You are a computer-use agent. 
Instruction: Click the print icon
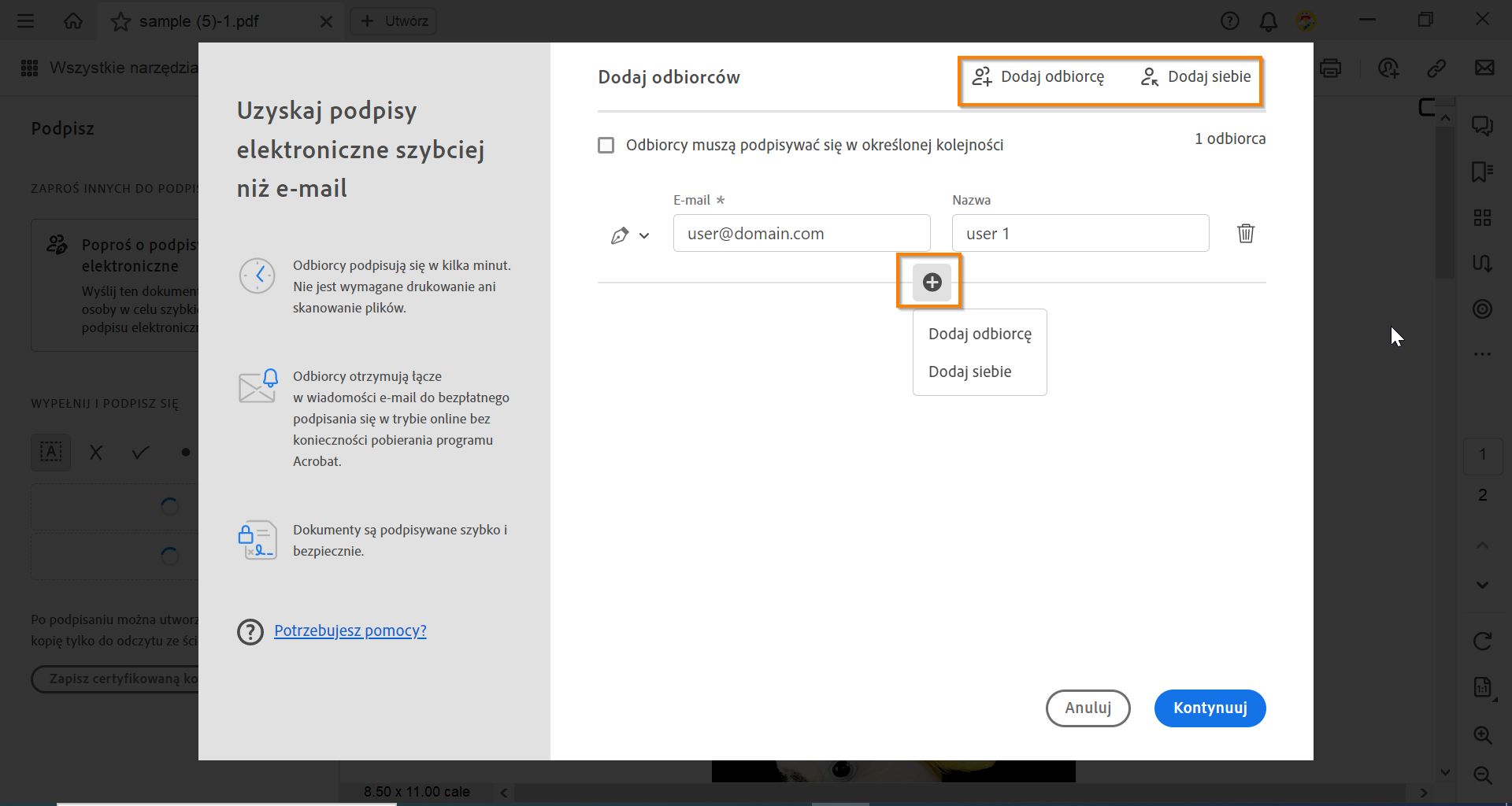coord(1330,68)
